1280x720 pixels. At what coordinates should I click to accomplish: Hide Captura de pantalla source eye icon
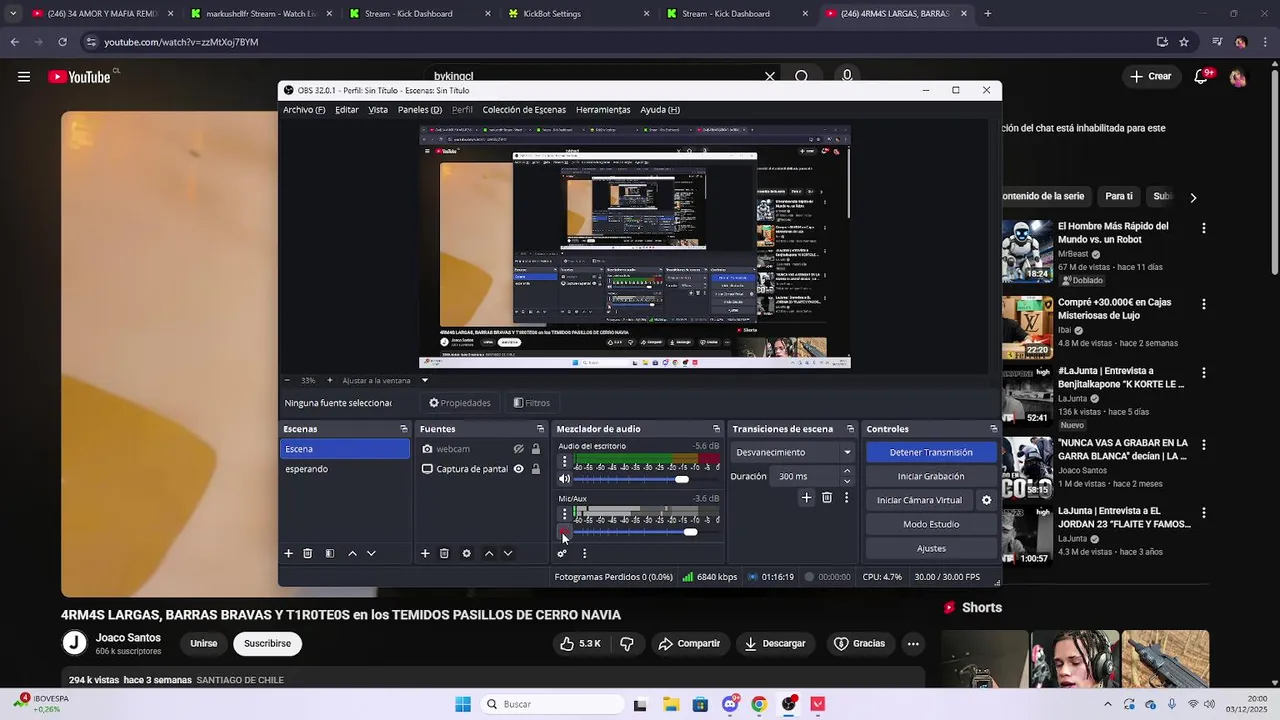[x=518, y=469]
